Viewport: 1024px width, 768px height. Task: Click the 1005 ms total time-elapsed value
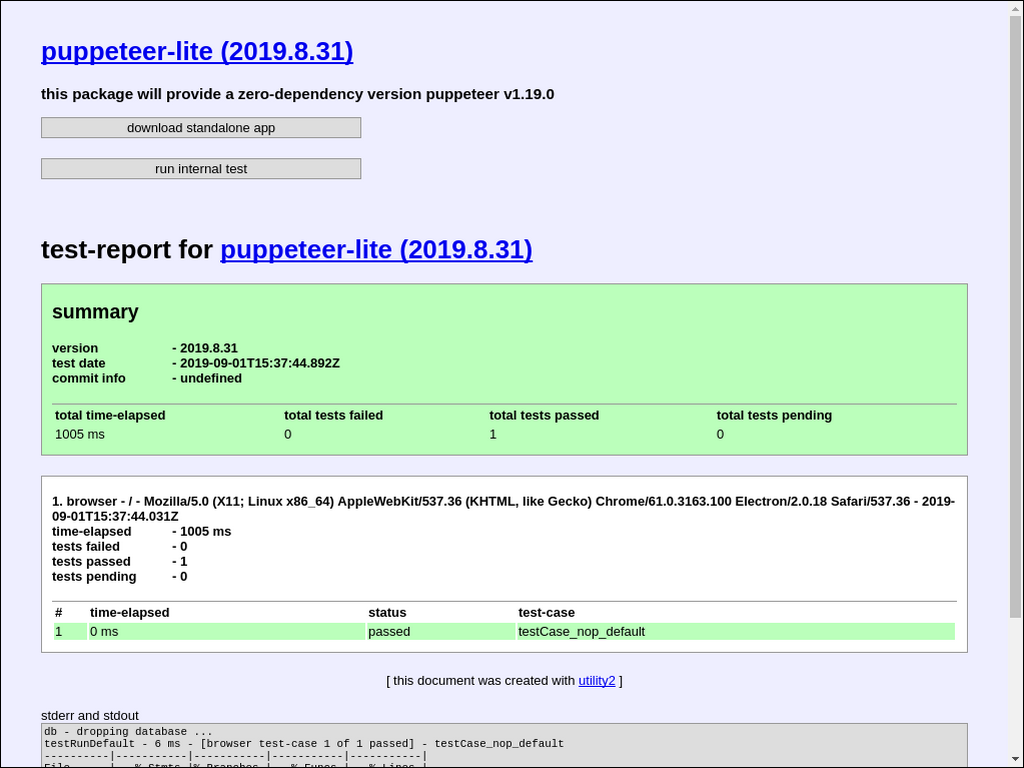point(80,434)
